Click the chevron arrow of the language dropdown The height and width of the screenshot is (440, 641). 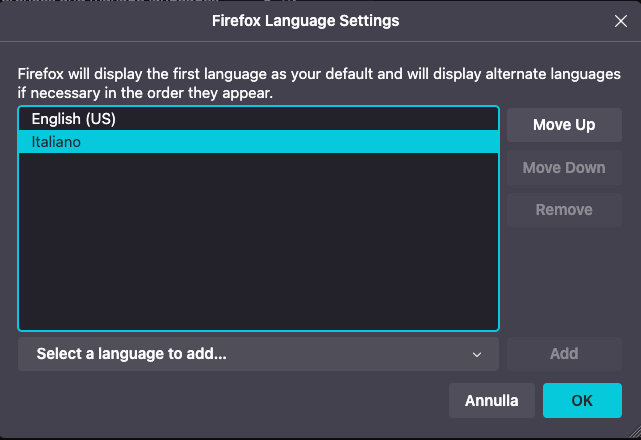pos(478,354)
